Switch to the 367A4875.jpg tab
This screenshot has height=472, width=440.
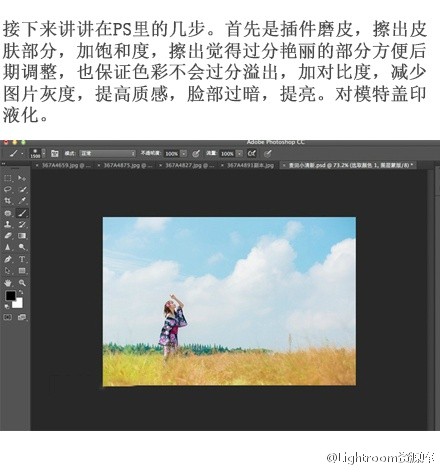128,165
